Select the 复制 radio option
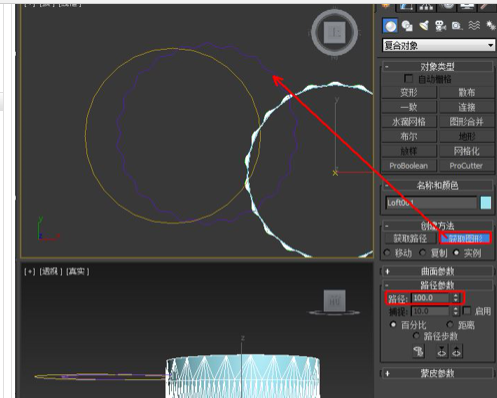Screen dimensions: 497x398 (x=423, y=253)
